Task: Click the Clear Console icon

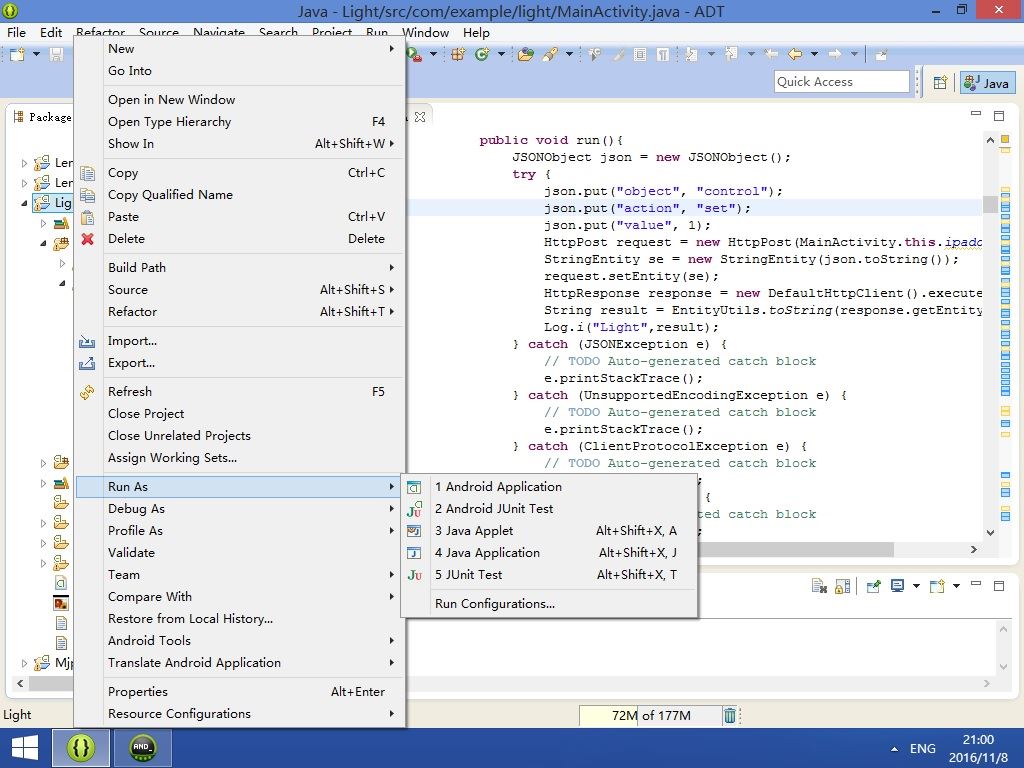Action: (x=819, y=586)
